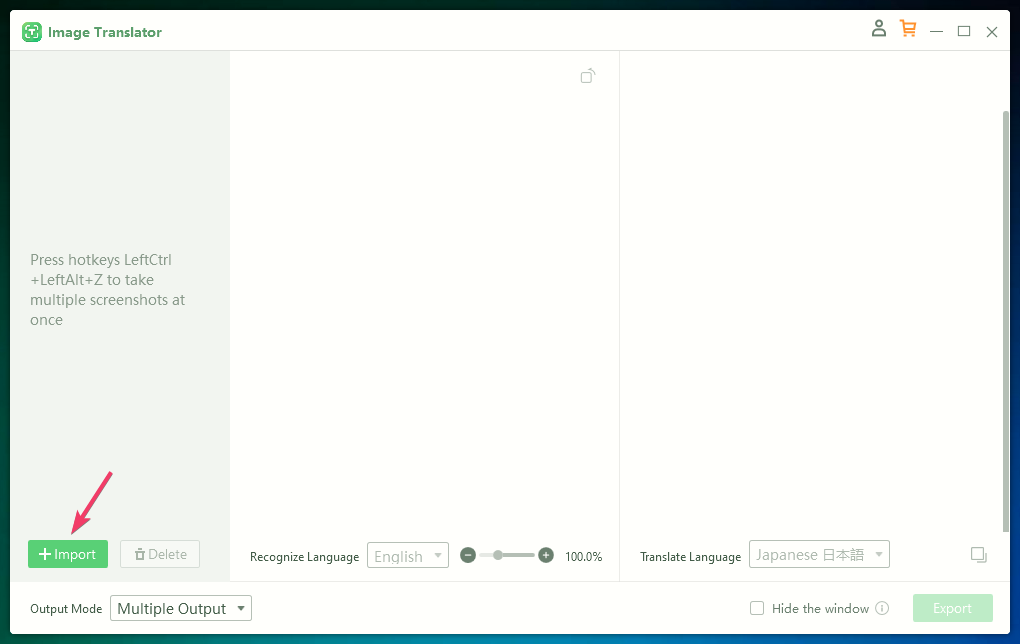1020x644 pixels.
Task: Open the orange shopping cart icon
Action: [908, 29]
